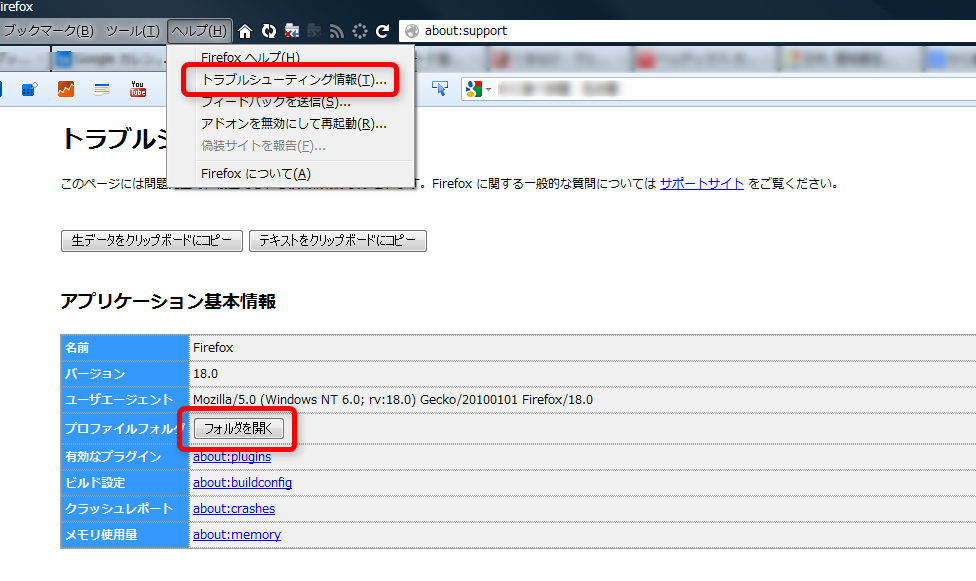Click the globe site identity icon
Image resolution: width=976 pixels, height=581 pixels.
411,31
